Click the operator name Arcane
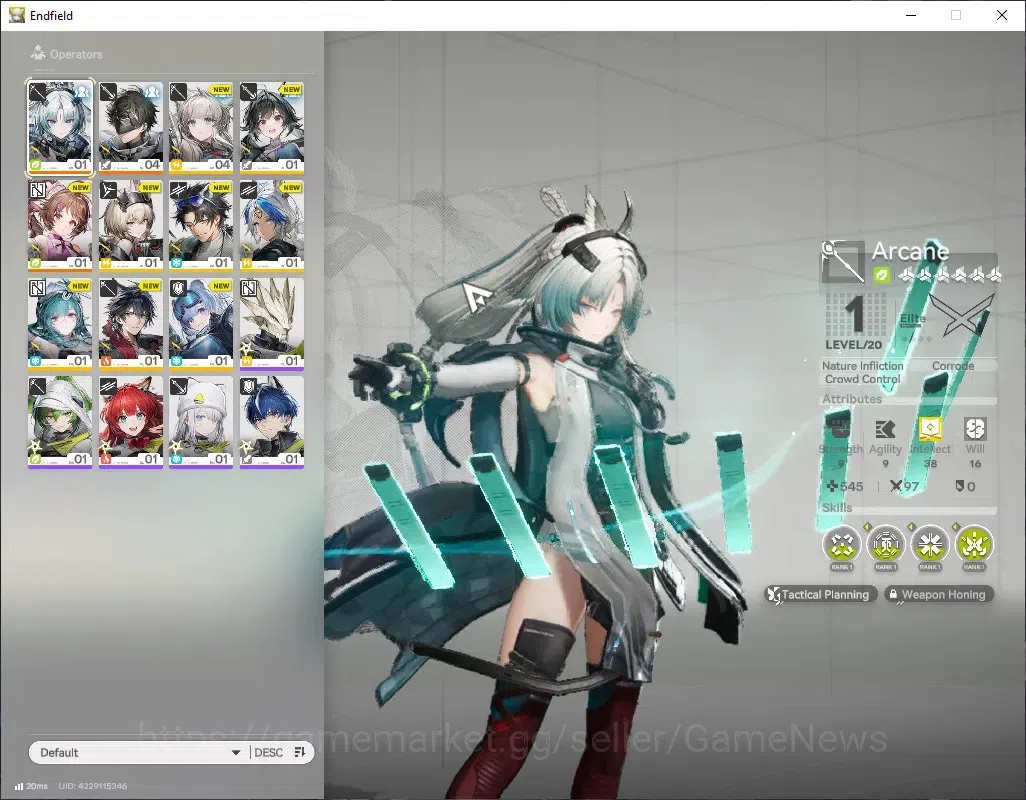 (x=910, y=251)
